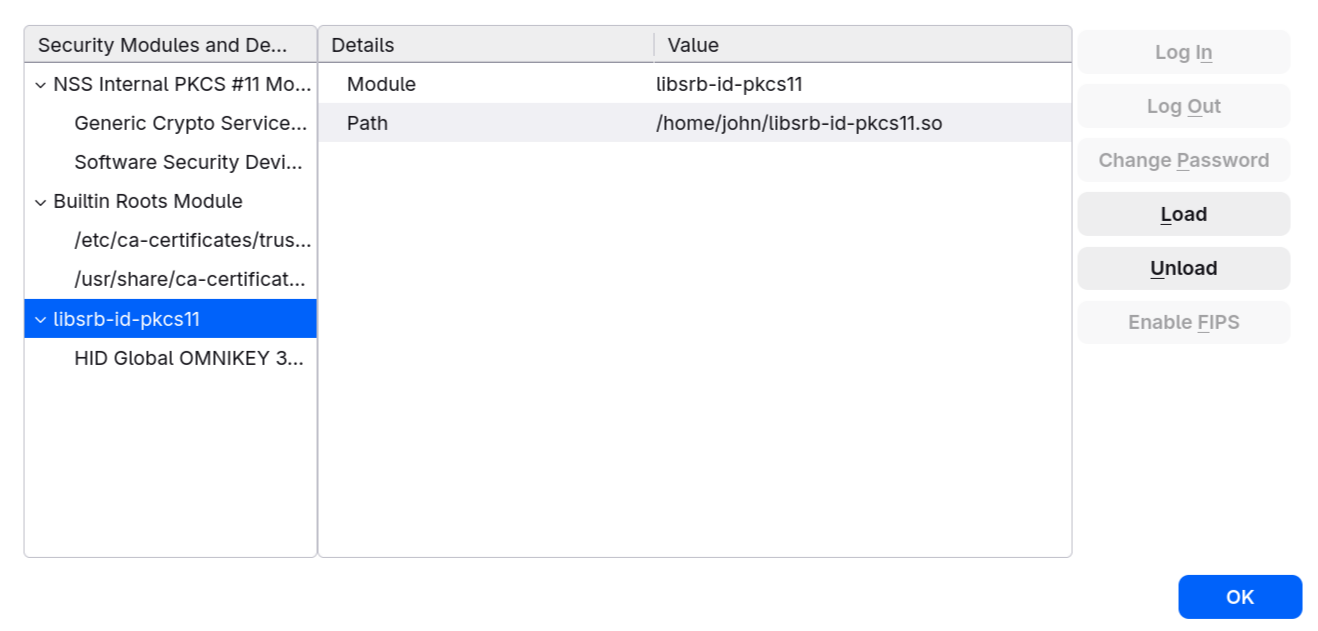
Task: Unload the selected module
Action: tap(1184, 268)
